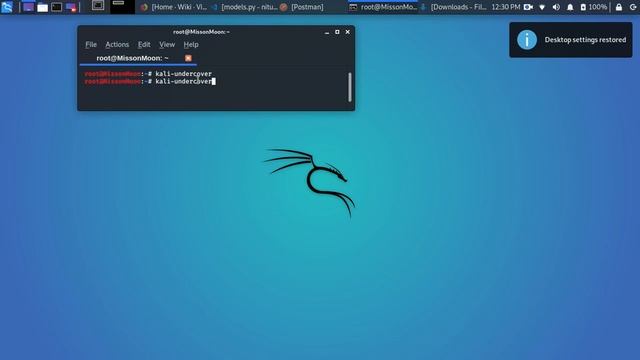Screen dimensions: 640x360
Task: Switch to models.py VS Code window
Action: click(244, 7)
